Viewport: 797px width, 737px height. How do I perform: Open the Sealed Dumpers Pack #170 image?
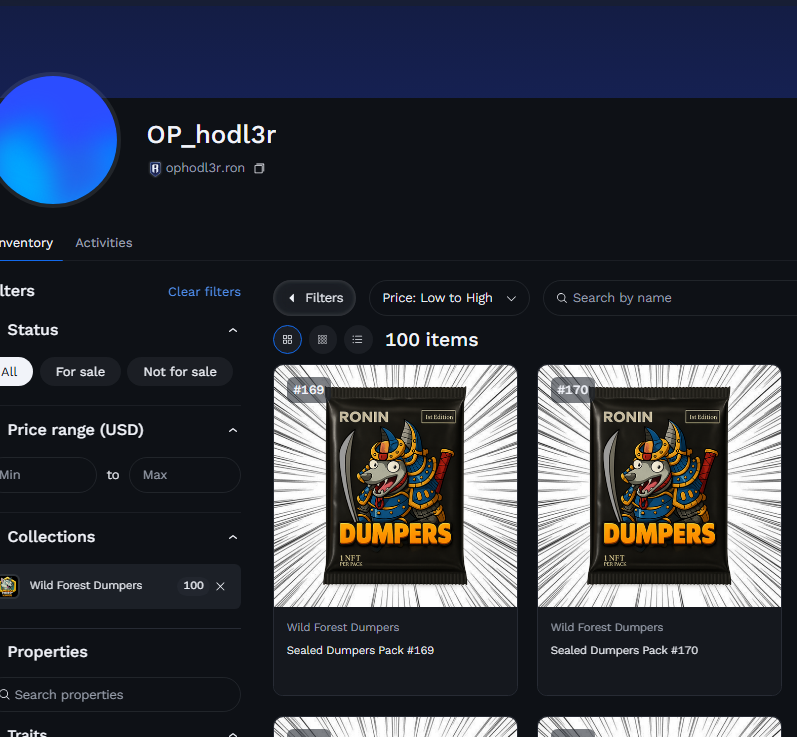tap(659, 486)
